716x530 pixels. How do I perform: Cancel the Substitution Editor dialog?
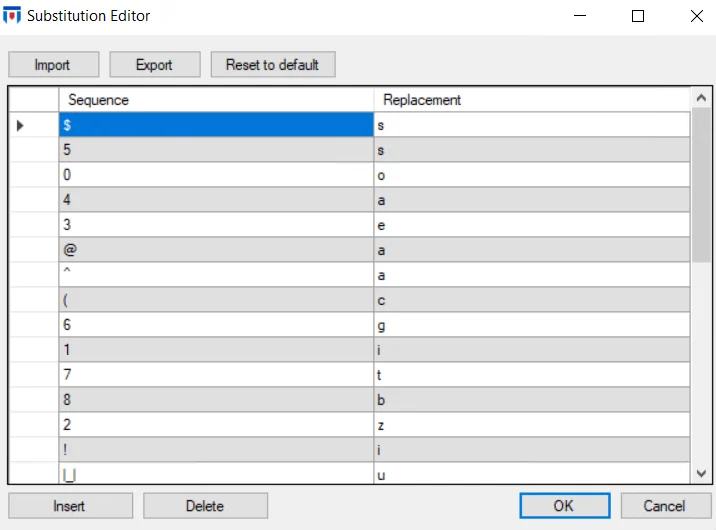coord(665,506)
